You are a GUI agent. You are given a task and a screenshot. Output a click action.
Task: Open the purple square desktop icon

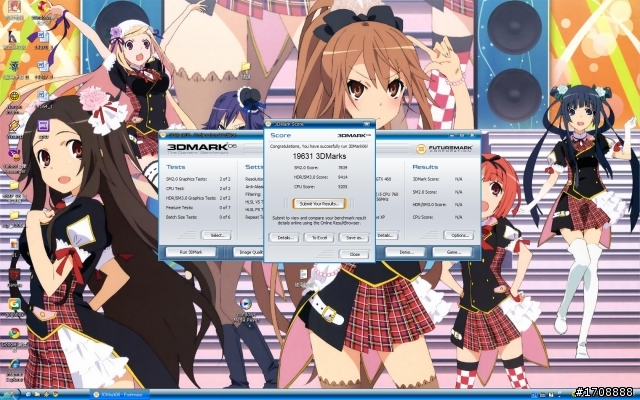pyautogui.click(x=43, y=126)
